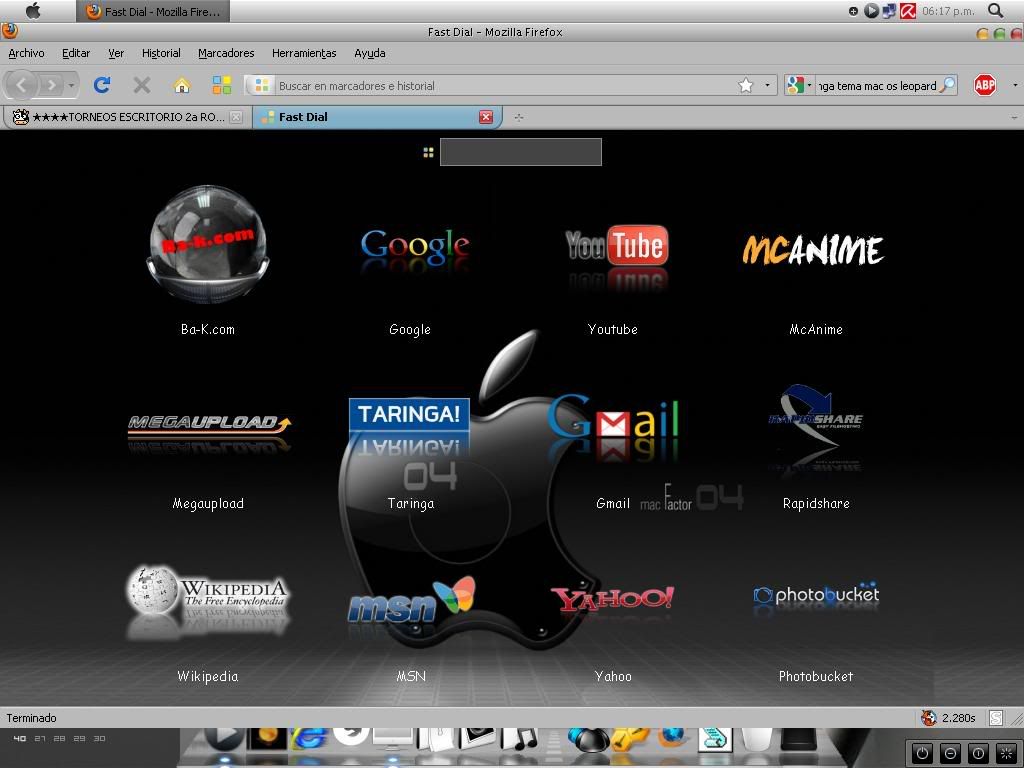This screenshot has width=1024, height=768.
Task: Click the info button in bottom-right panel
Action: (x=978, y=753)
